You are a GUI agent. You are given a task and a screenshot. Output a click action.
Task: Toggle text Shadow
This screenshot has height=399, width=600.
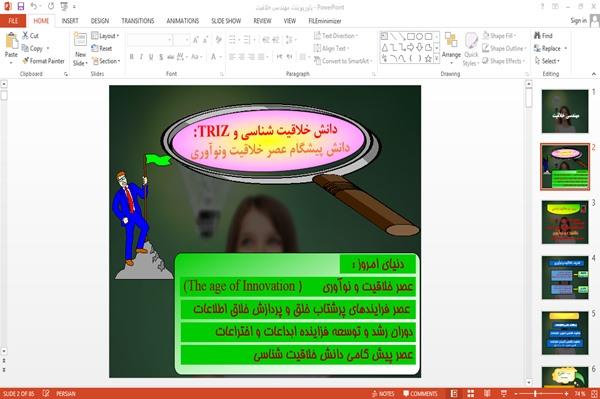(161, 57)
